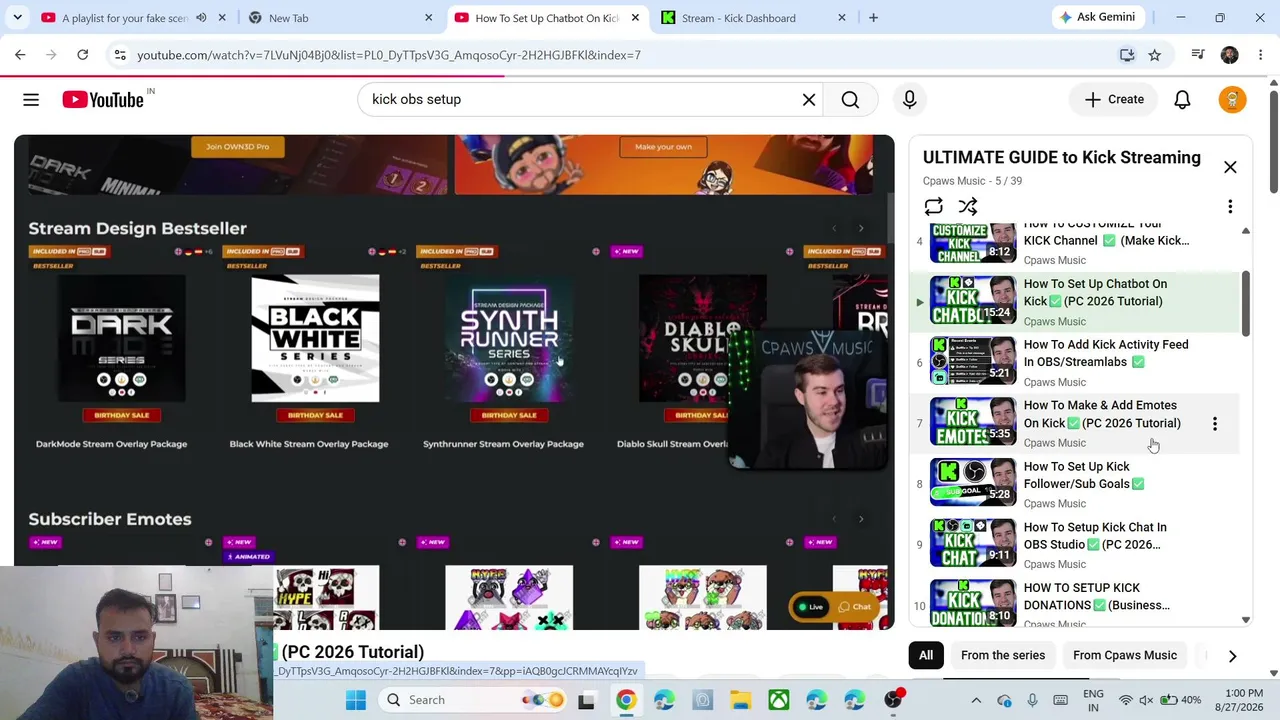The image size is (1280, 720).
Task: Open the Chrome profile avatar
Action: tap(1229, 55)
